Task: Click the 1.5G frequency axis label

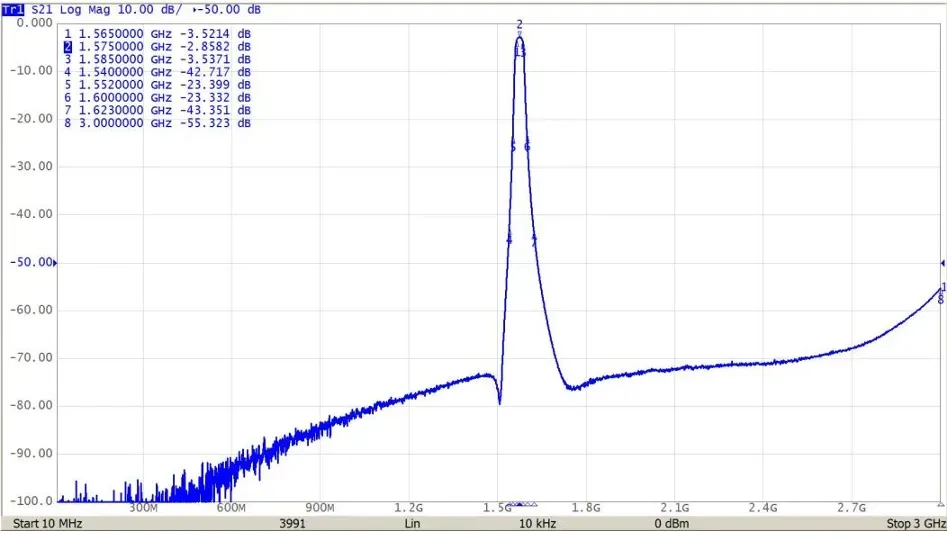Action: tap(496, 508)
